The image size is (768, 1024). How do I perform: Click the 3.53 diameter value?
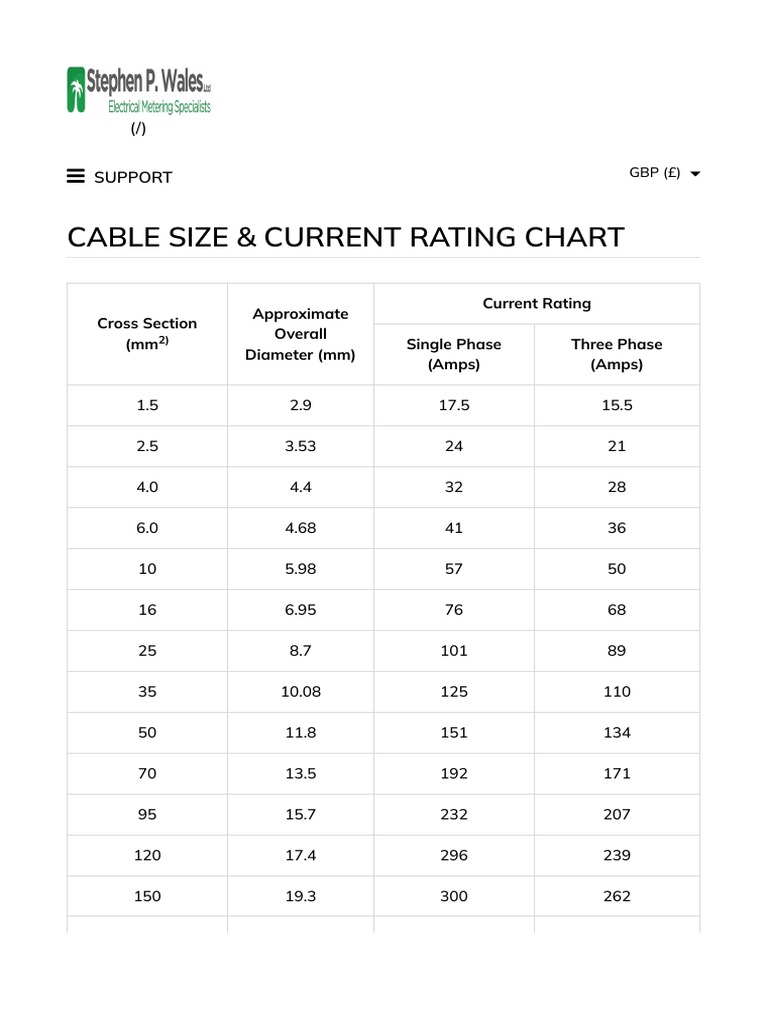pyautogui.click(x=300, y=446)
